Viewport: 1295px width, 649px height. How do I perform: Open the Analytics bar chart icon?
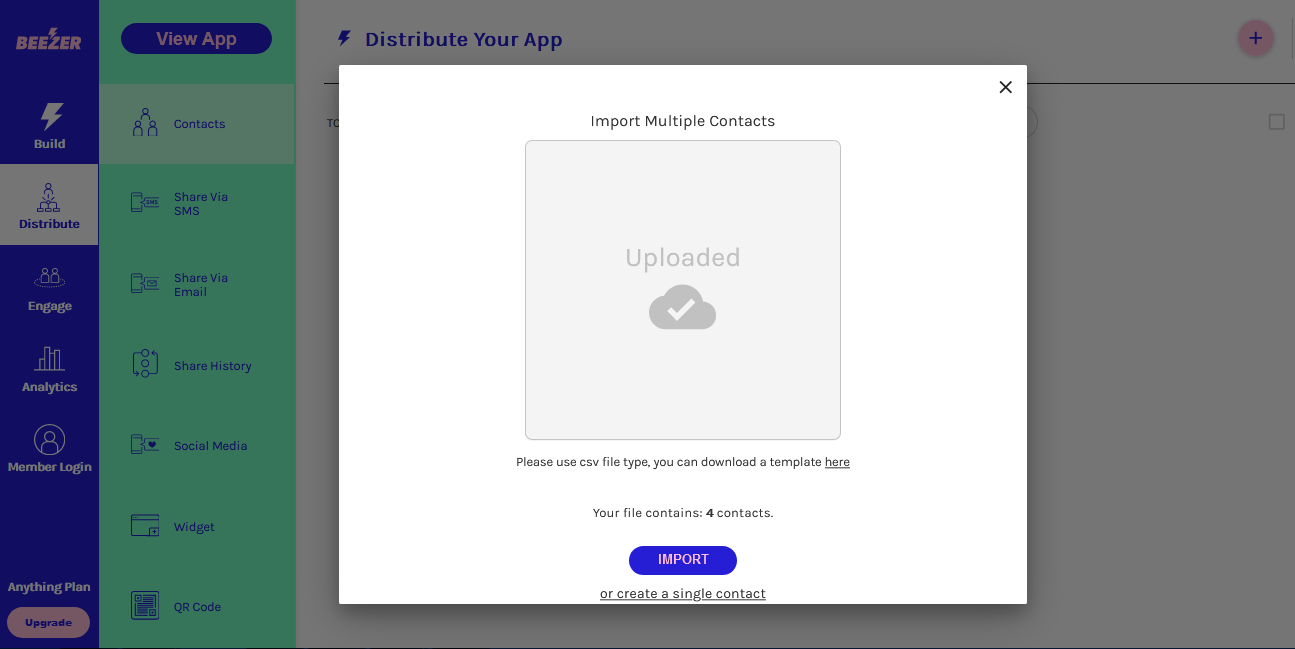click(x=49, y=358)
